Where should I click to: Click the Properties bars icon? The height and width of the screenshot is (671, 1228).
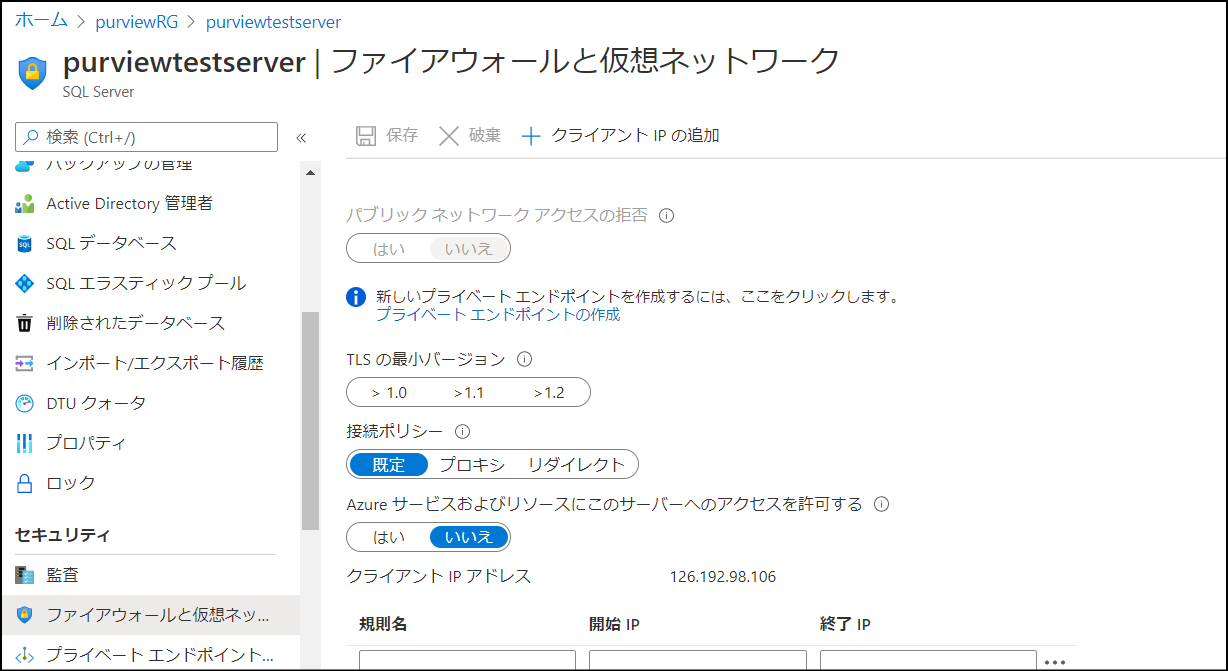tap(25, 444)
